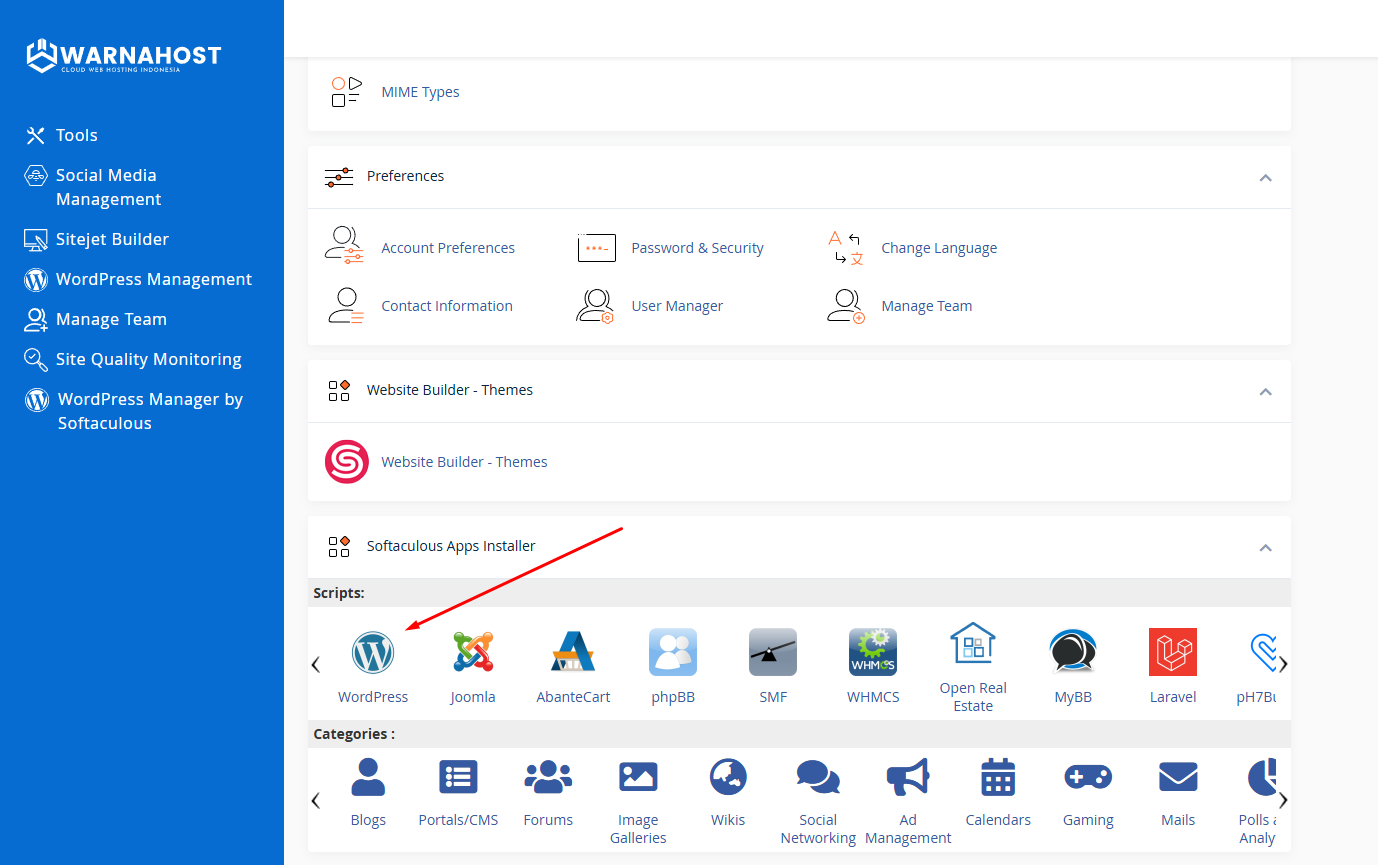Screen dimensions: 1378x865
Task: Open the Password & Security link
Action: tap(697, 248)
